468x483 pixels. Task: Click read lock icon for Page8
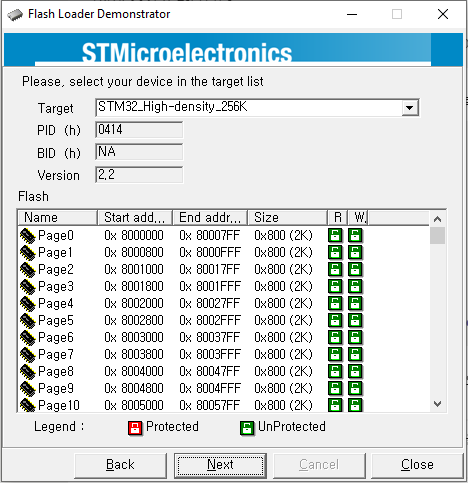(x=335, y=371)
